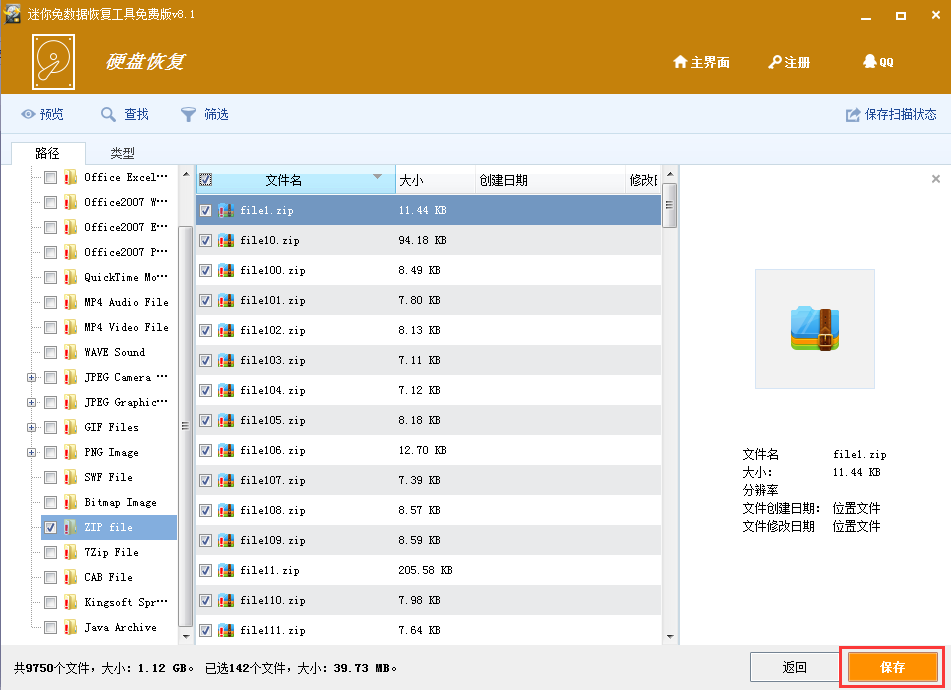
Task: Contact support via QQ bell icon
Action: pos(870,61)
